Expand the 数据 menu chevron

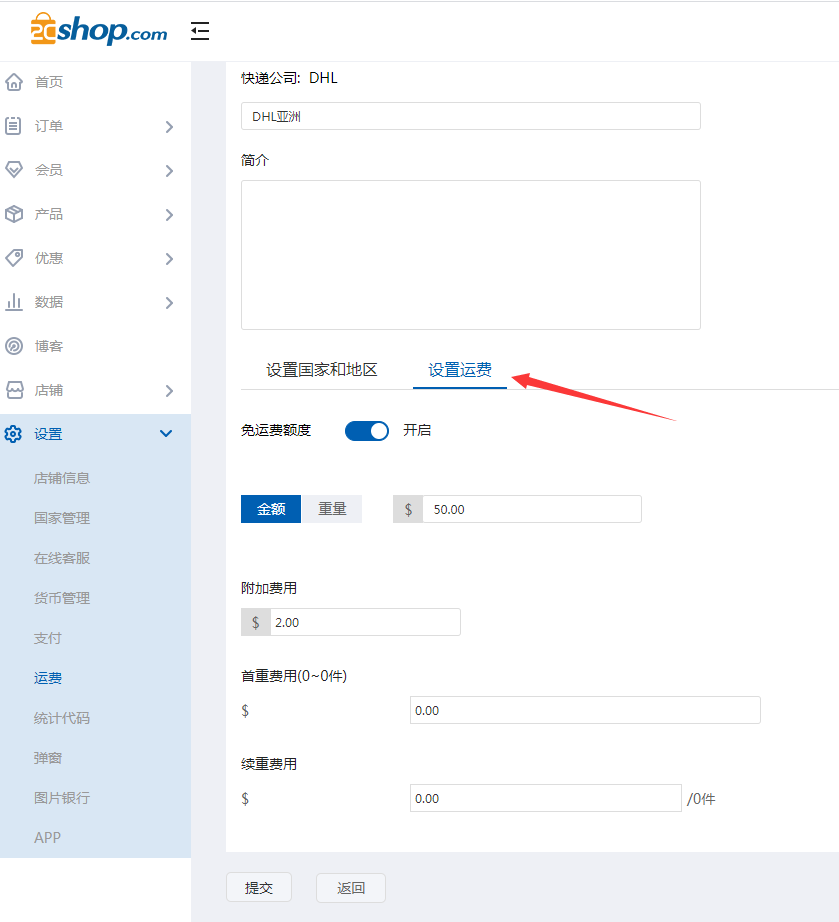169,303
